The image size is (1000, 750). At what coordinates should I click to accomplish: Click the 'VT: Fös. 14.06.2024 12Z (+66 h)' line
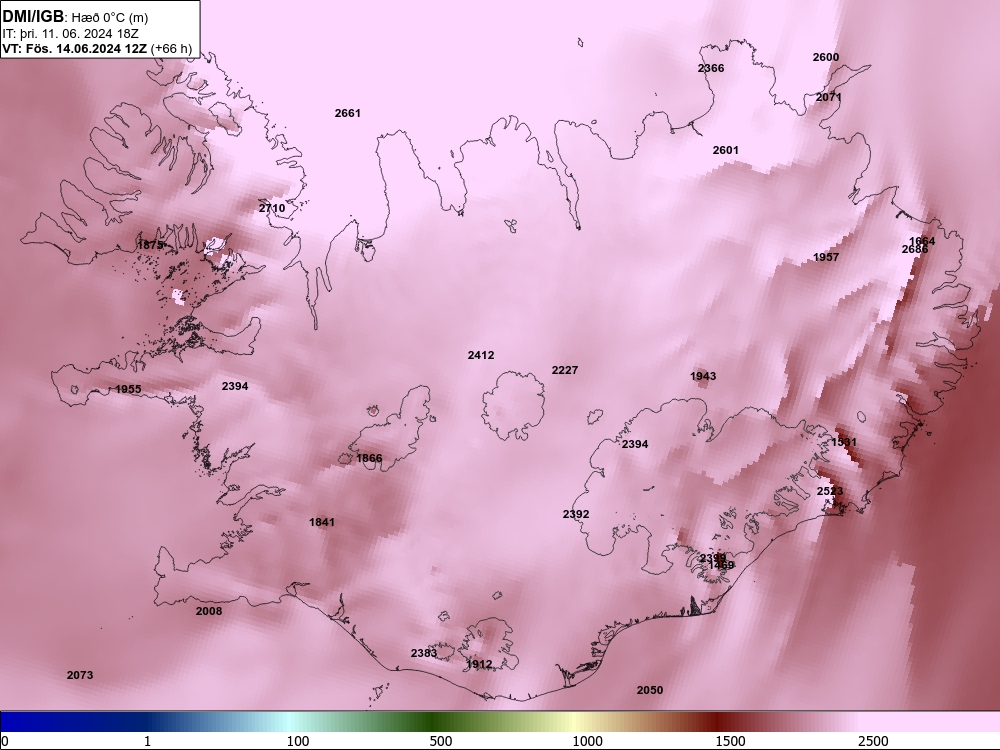point(97,48)
